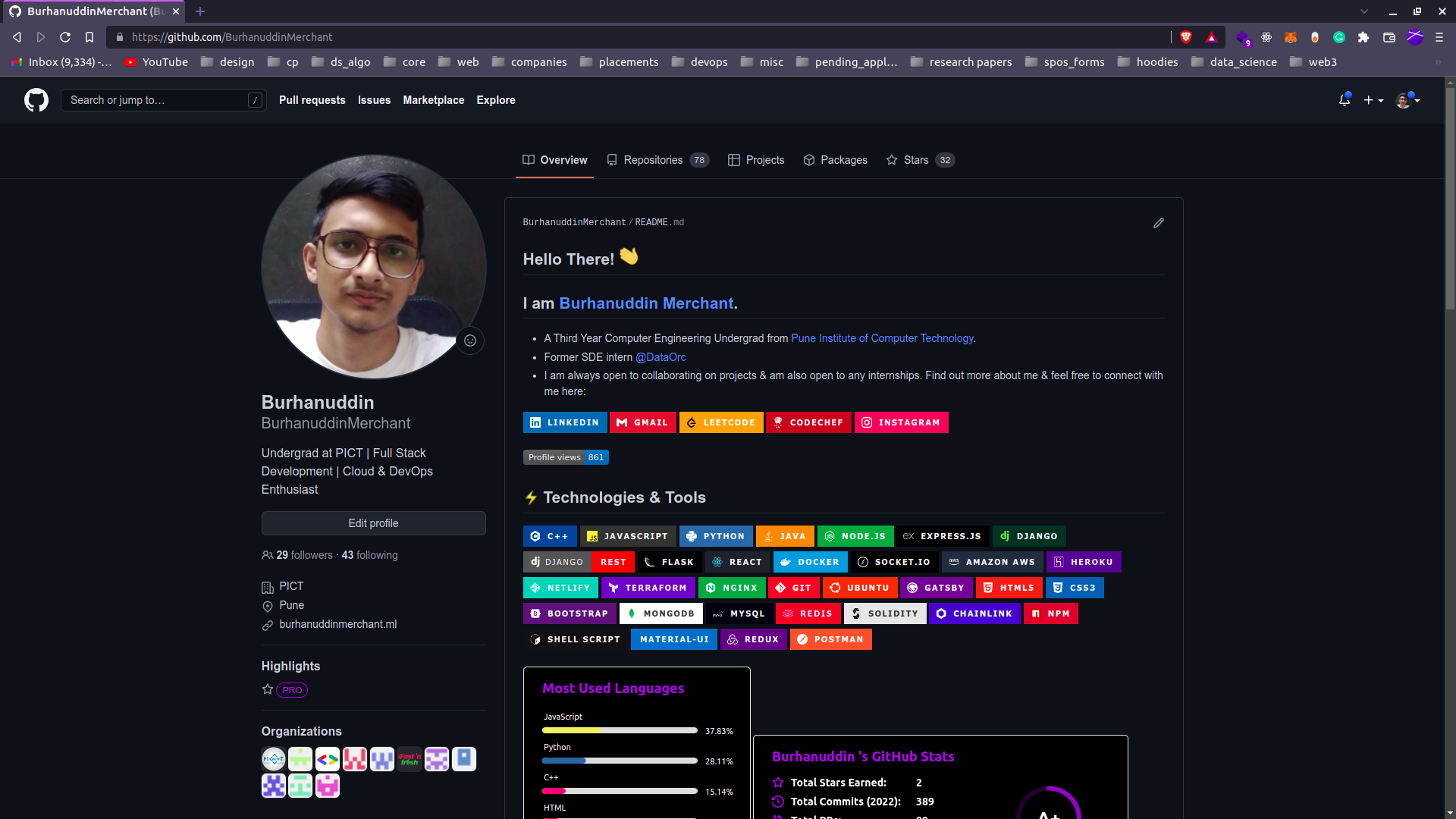
Task: Click the Edit profile button
Action: click(x=373, y=522)
